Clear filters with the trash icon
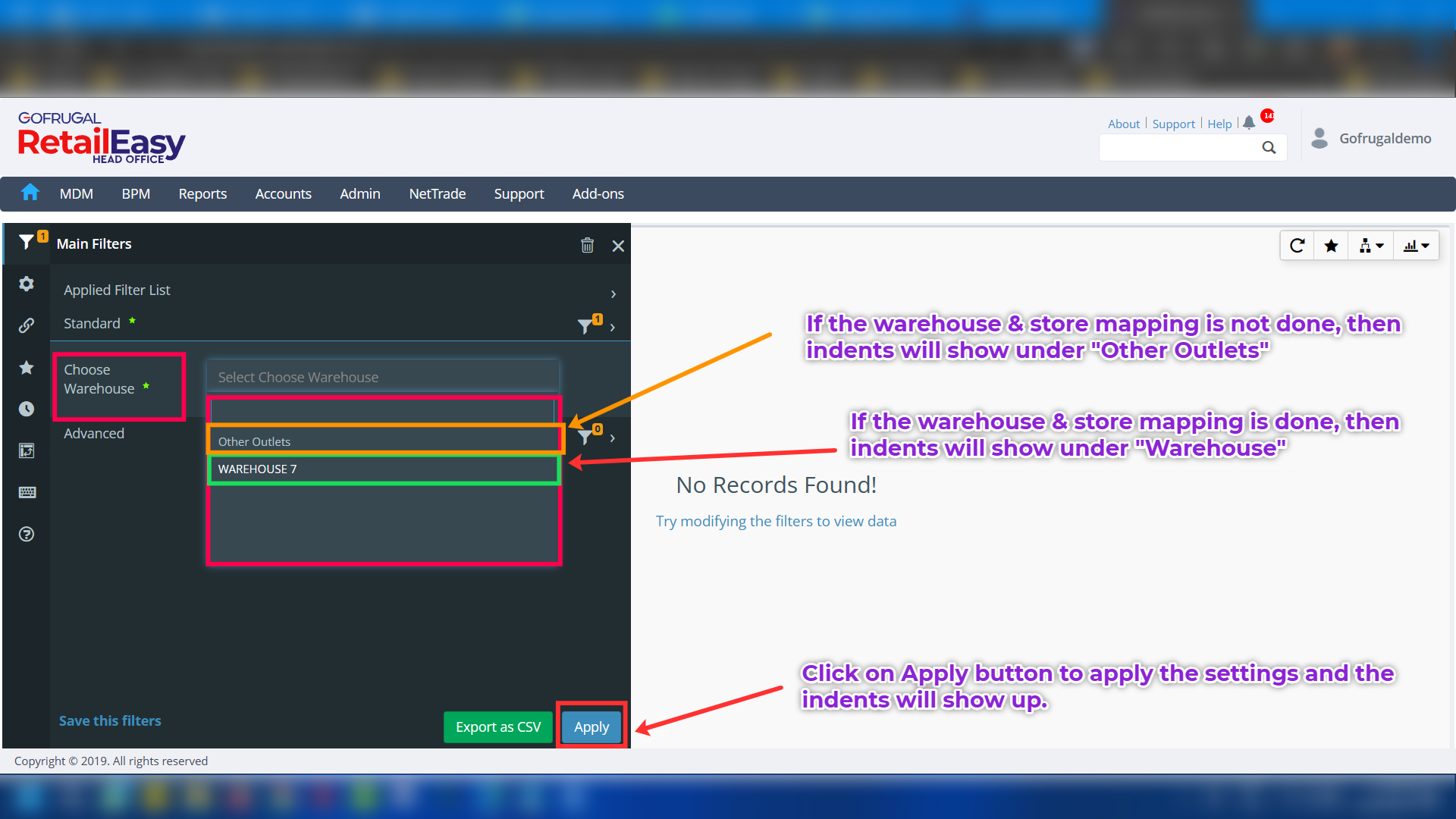Image resolution: width=1456 pixels, height=819 pixels. 587,245
